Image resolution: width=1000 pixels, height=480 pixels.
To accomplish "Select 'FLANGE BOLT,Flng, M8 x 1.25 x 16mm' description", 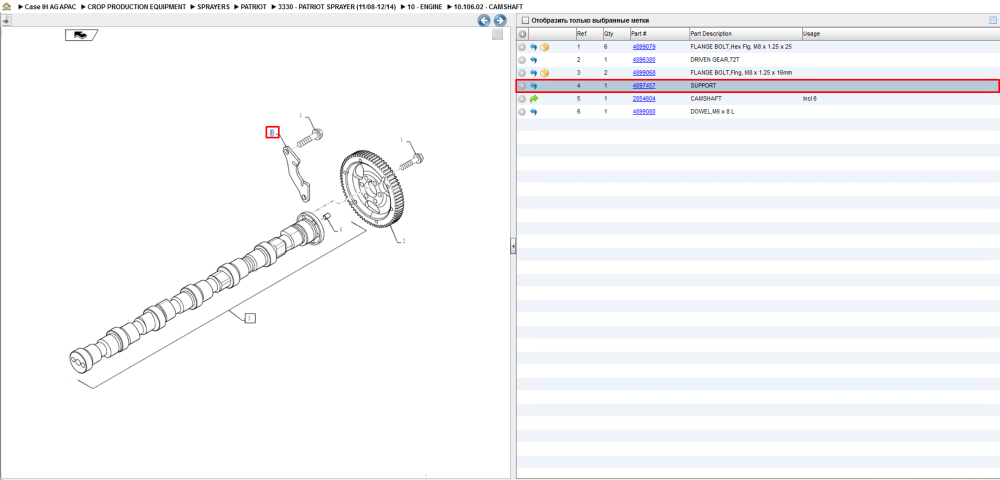I will (x=741, y=73).
